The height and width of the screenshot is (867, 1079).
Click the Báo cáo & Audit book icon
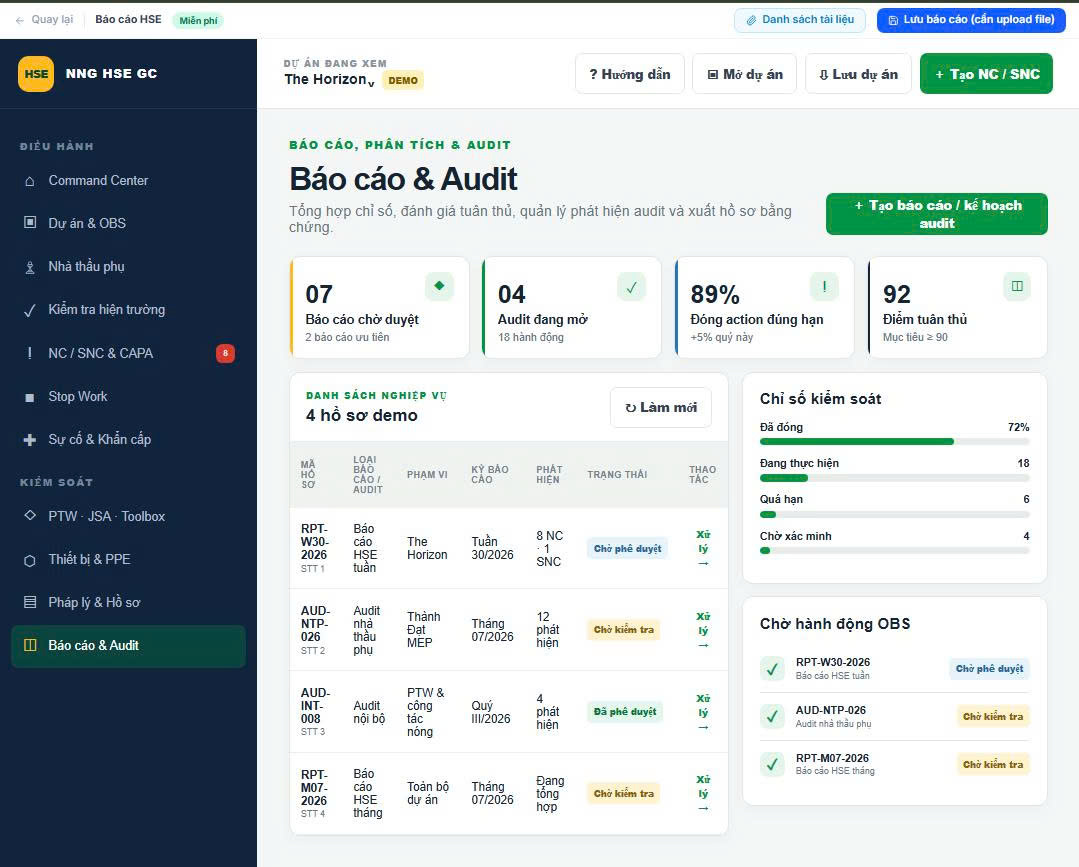30,645
